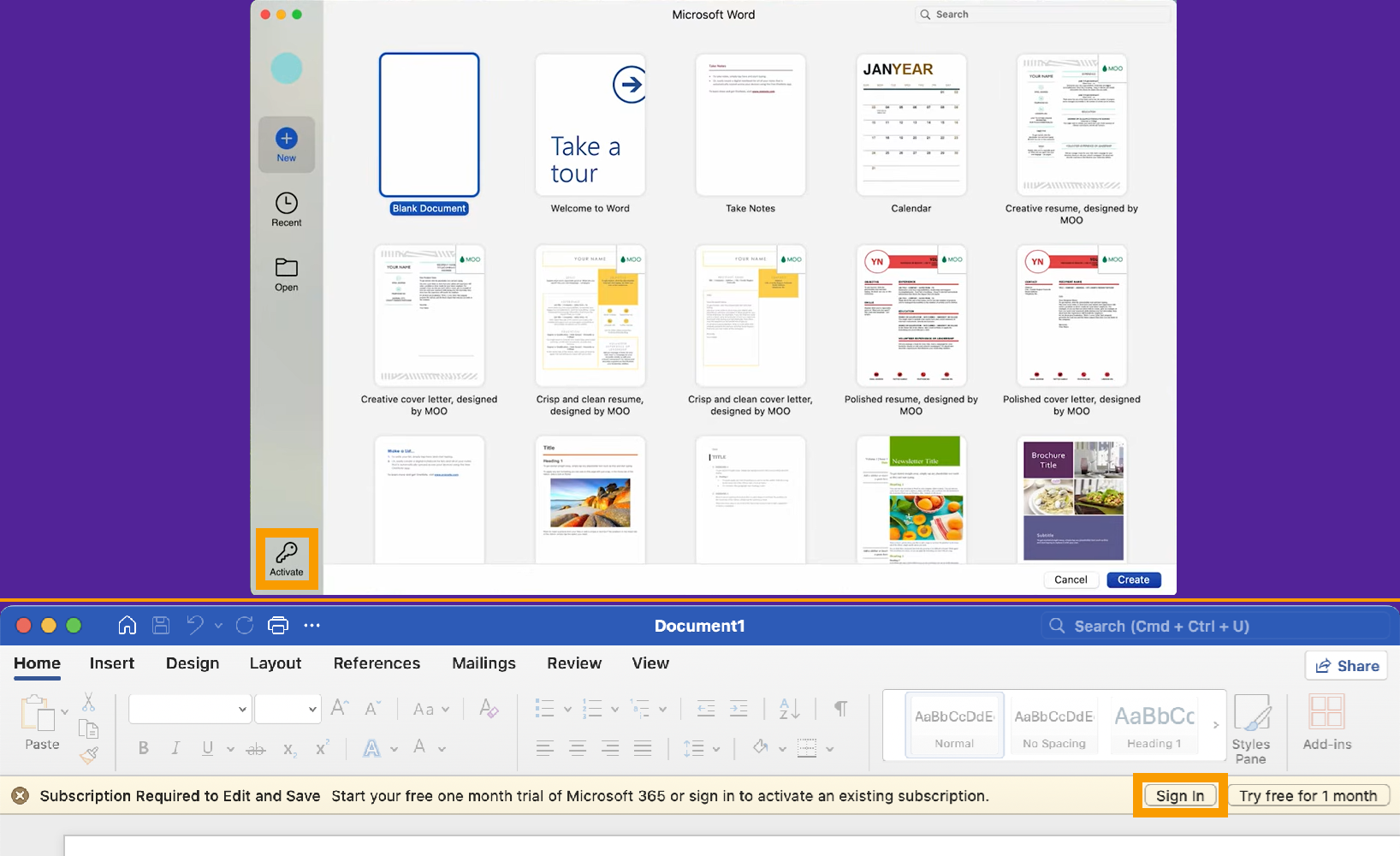This screenshot has height=856, width=1400.
Task: Click the Save floppy disk icon
Action: (161, 626)
